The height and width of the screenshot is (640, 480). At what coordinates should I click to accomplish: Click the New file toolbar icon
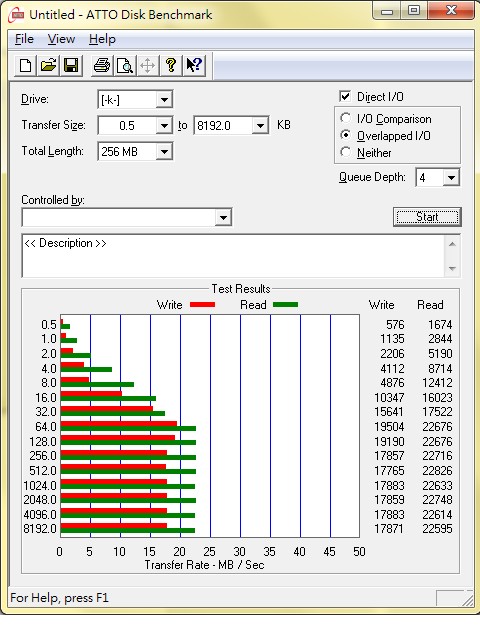[25, 65]
